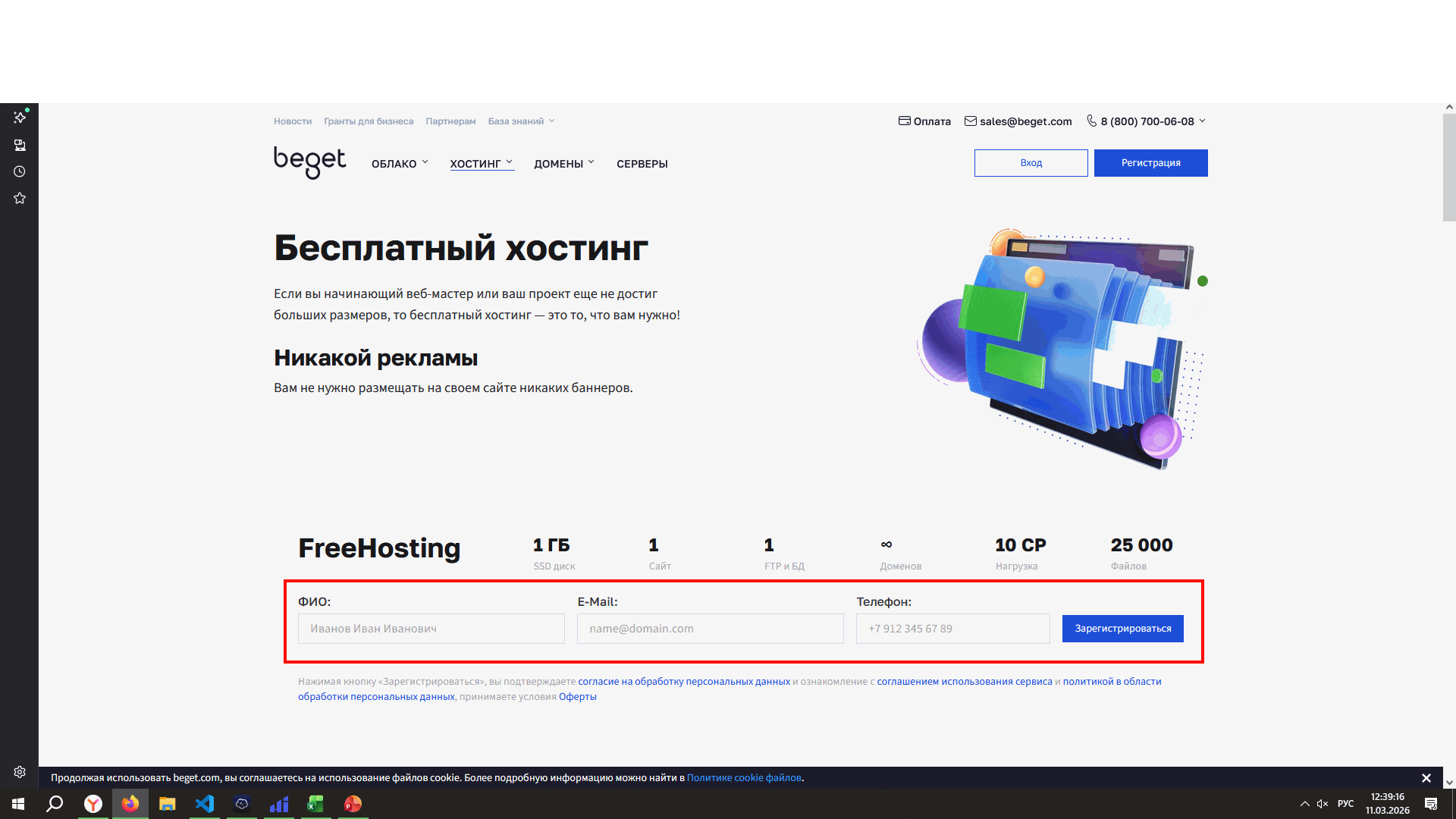This screenshot has height=819, width=1456.
Task: Dismiss the cookie notice with the X
Action: point(1426,778)
